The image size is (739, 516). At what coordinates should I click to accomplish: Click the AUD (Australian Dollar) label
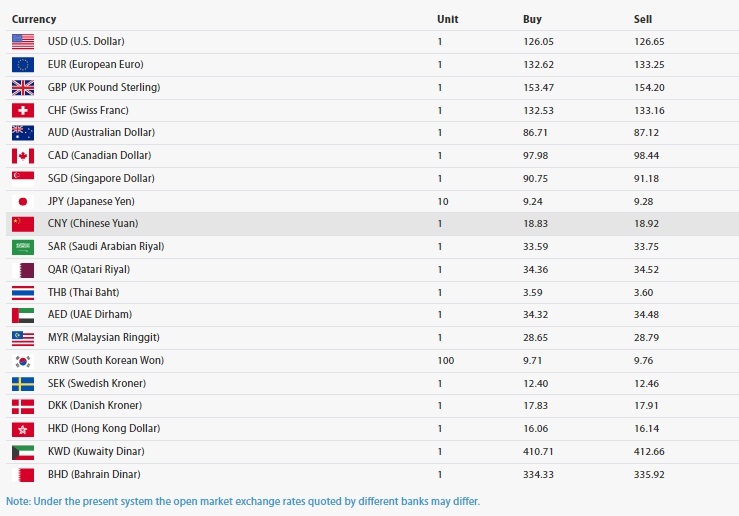[101, 132]
